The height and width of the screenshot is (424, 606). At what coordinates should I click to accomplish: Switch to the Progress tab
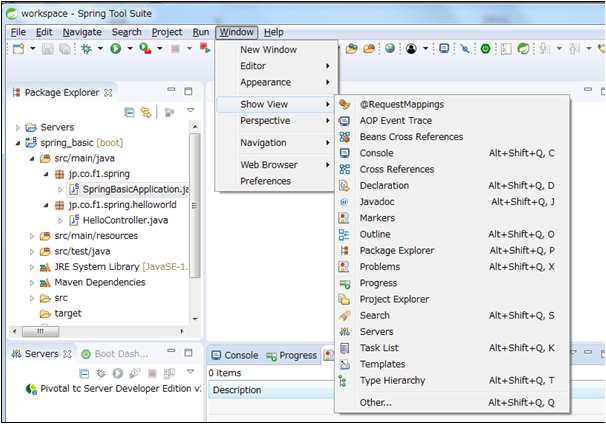pyautogui.click(x=297, y=355)
